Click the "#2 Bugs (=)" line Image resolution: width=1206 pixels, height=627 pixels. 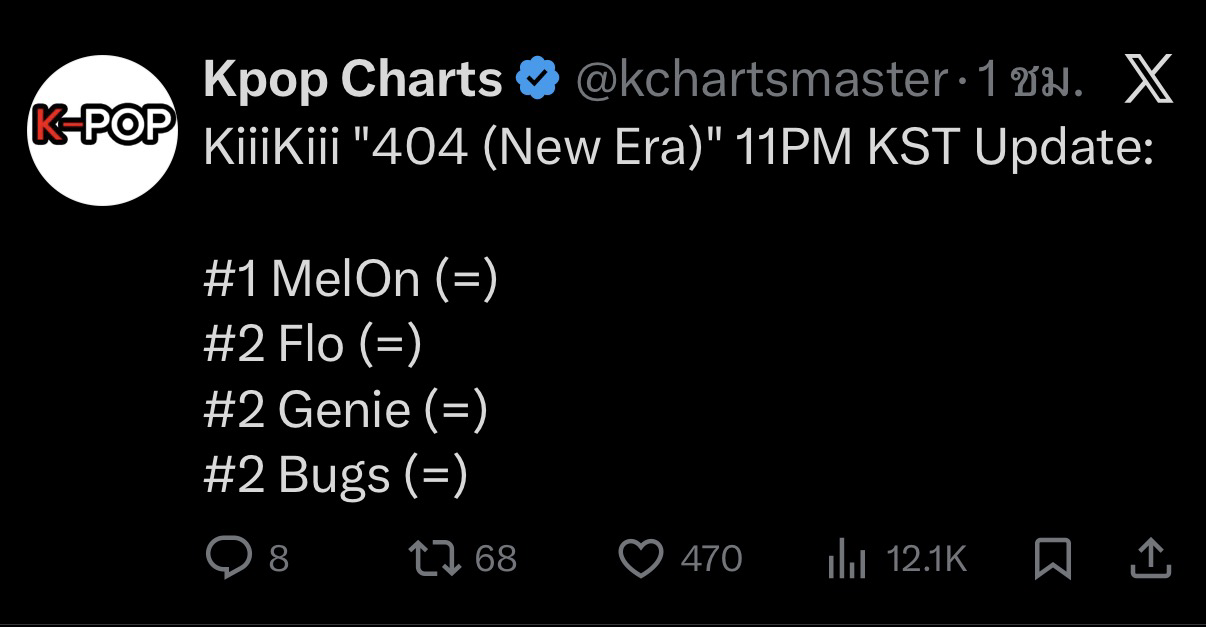pyautogui.click(x=335, y=475)
